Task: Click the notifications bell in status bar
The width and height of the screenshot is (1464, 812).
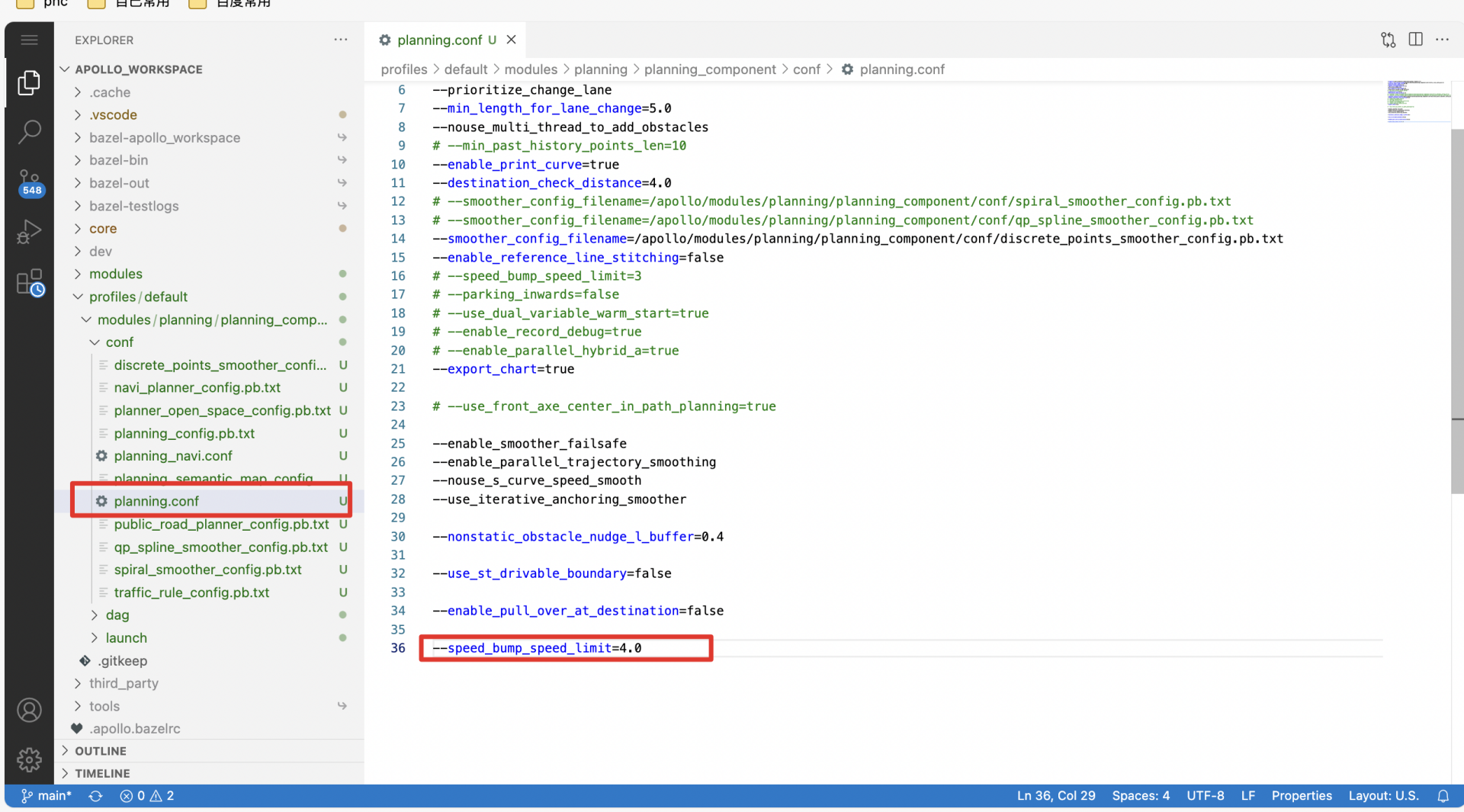Action: click(1443, 795)
